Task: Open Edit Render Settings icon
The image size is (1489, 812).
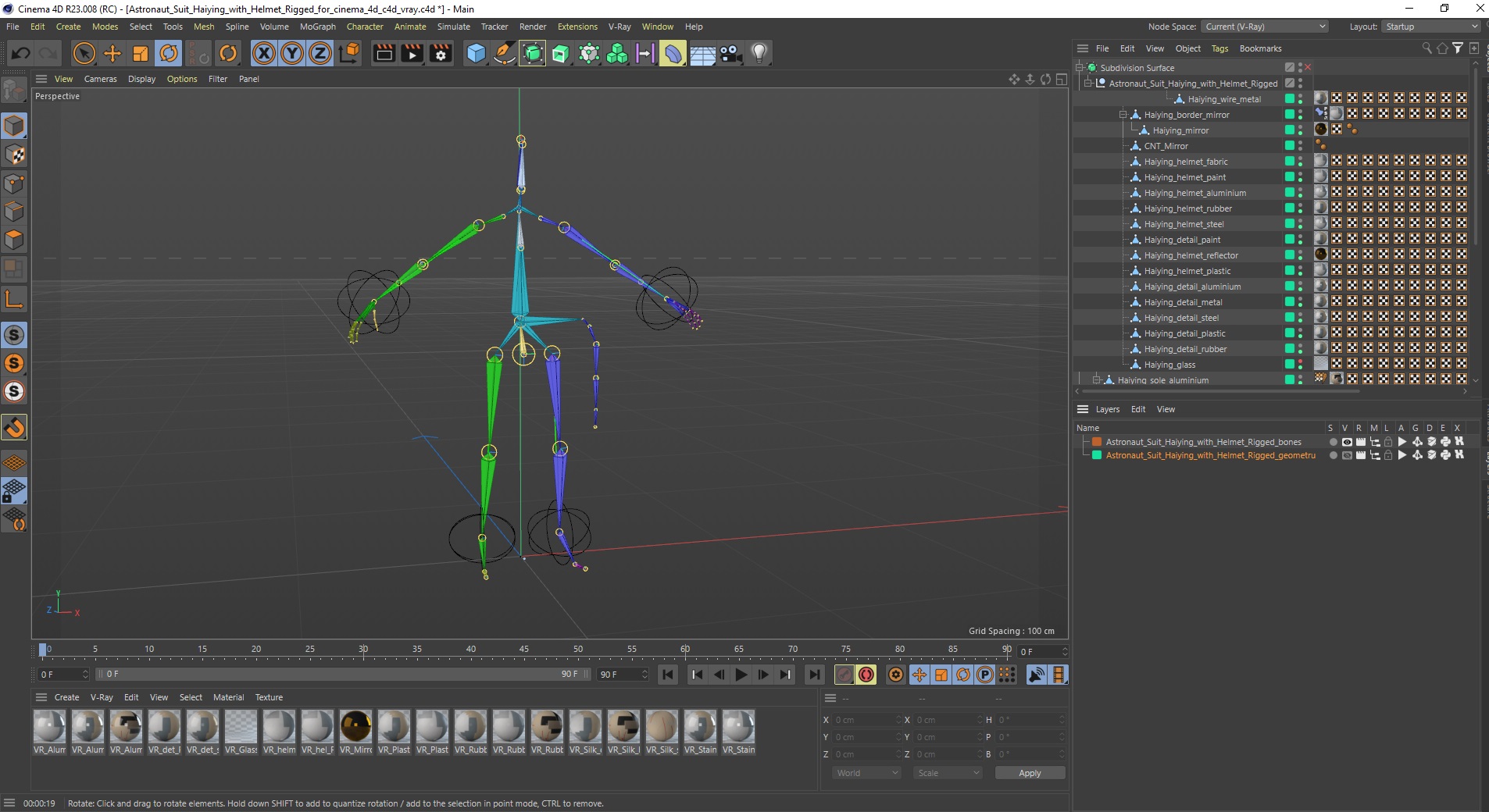Action: 441,53
